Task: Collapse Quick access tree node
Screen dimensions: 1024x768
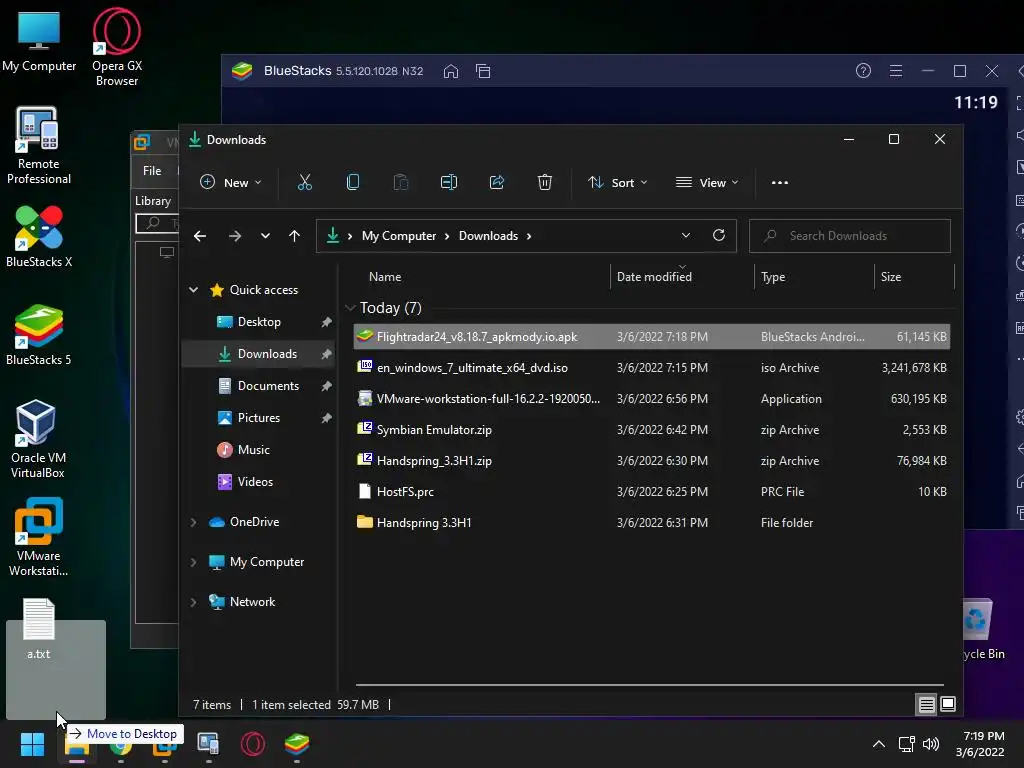Action: pyautogui.click(x=193, y=289)
